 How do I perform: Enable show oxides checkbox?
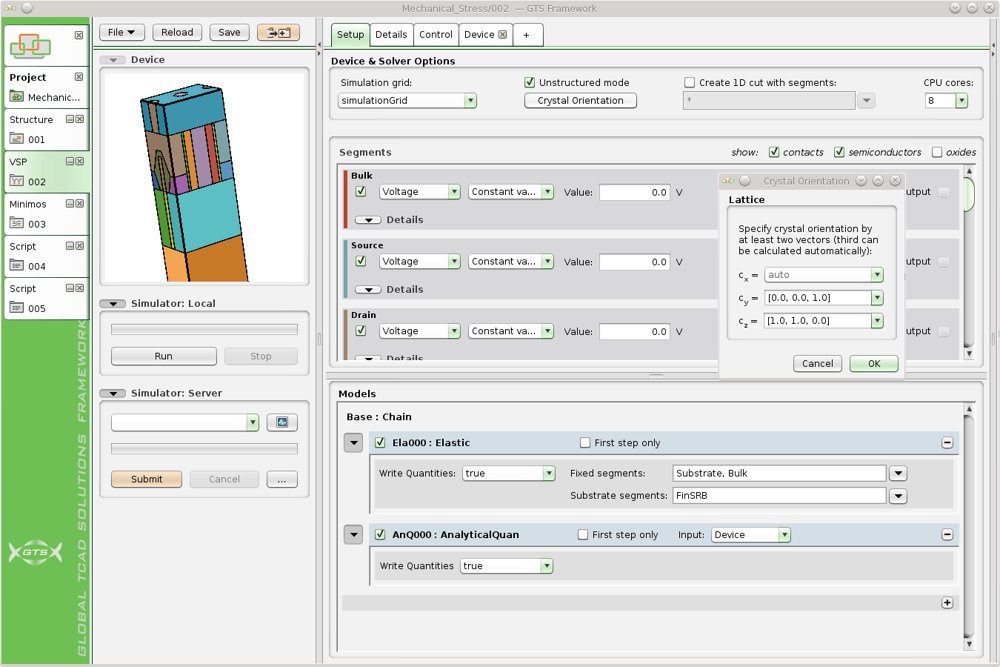coord(937,152)
